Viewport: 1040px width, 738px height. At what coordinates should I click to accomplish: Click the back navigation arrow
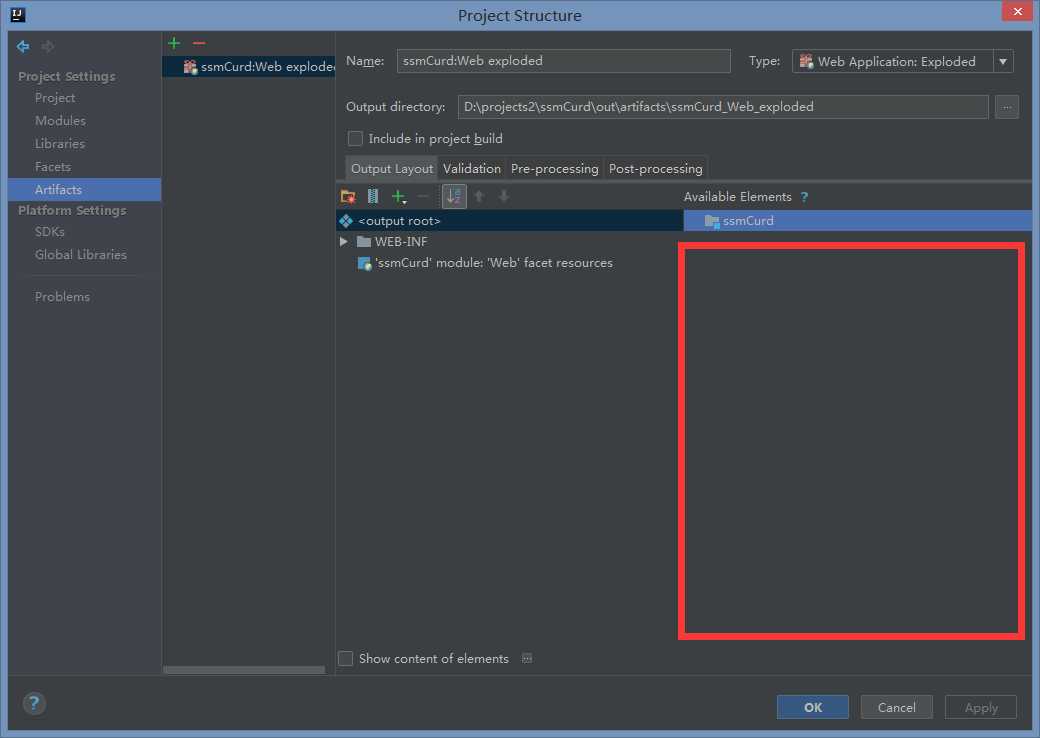pyautogui.click(x=23, y=46)
